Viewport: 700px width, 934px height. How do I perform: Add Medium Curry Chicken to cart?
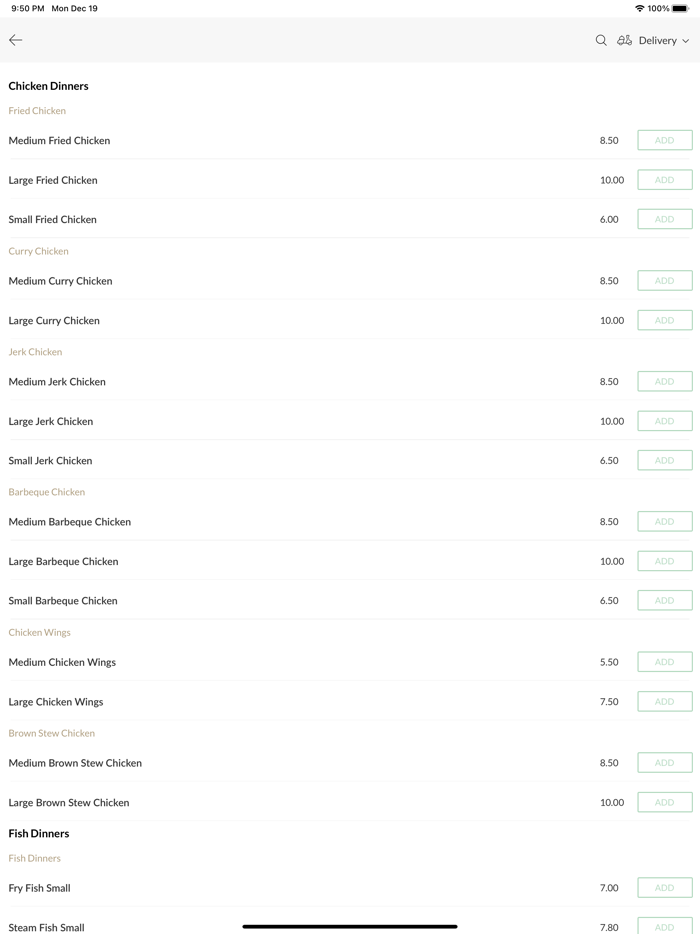pyautogui.click(x=664, y=281)
